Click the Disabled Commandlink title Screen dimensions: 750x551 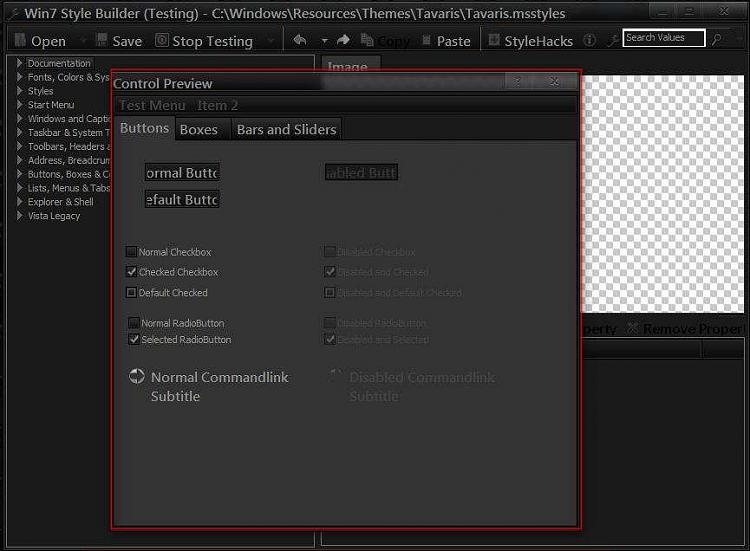(x=422, y=377)
